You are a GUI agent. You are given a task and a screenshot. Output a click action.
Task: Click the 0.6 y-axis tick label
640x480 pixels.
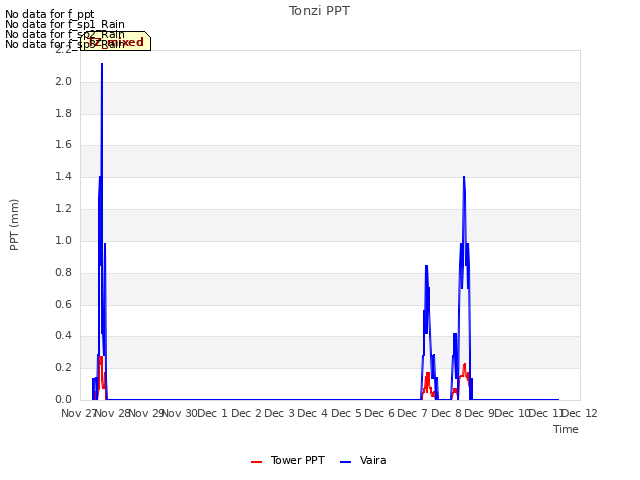click(63, 304)
